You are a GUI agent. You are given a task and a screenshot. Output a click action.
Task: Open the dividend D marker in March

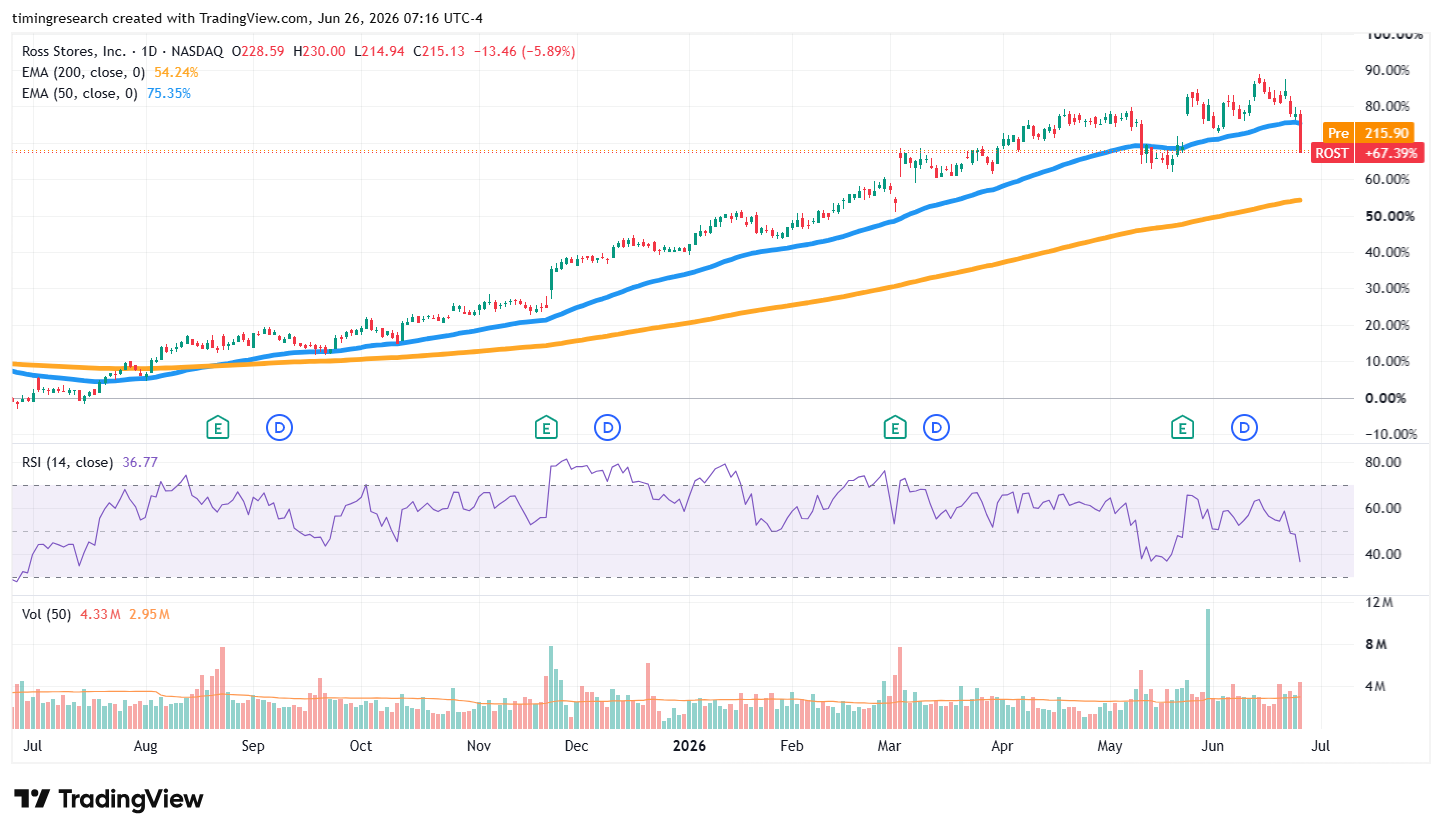936,428
